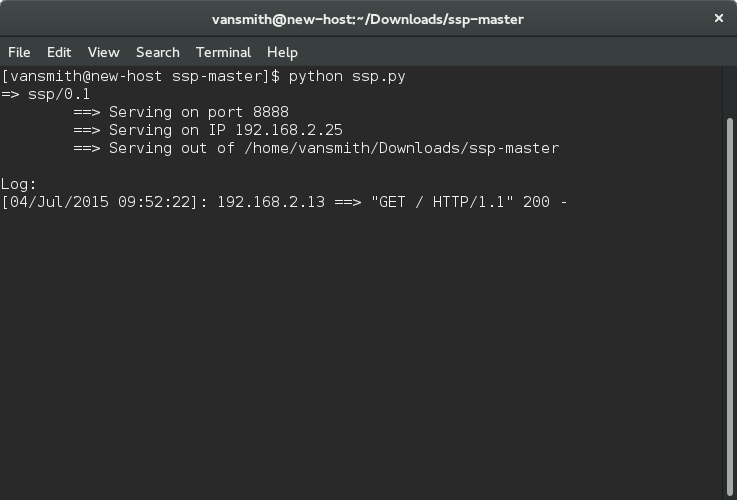Click the GET / HTTP/1.1 request text
This screenshot has width=737, height=500.
click(442, 202)
